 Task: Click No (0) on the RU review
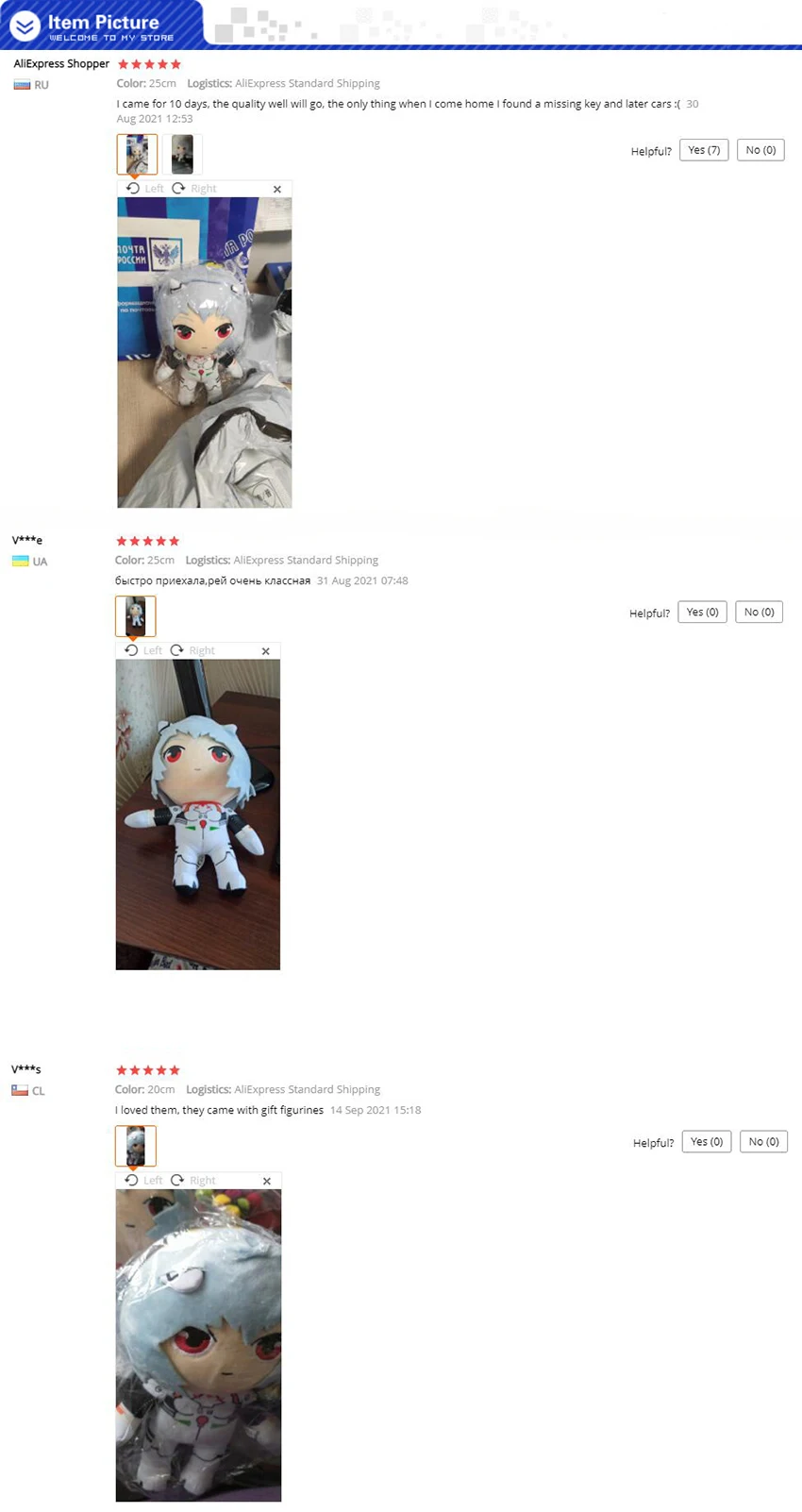point(760,150)
